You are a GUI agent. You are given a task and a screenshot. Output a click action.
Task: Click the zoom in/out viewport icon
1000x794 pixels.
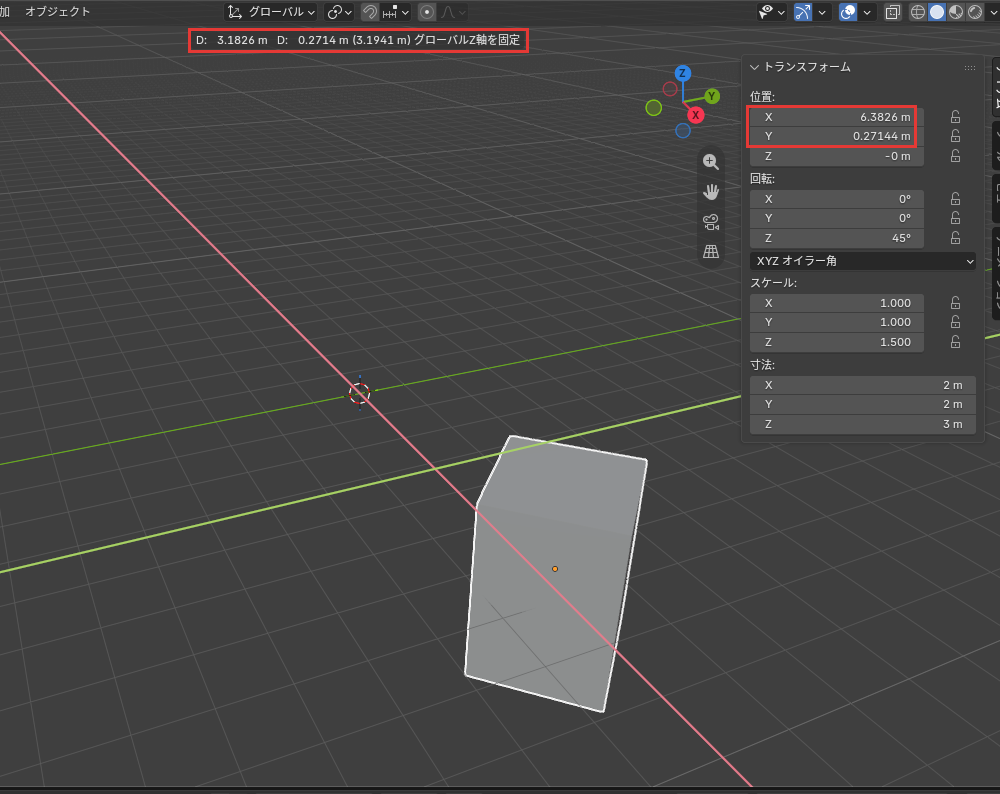(710, 162)
